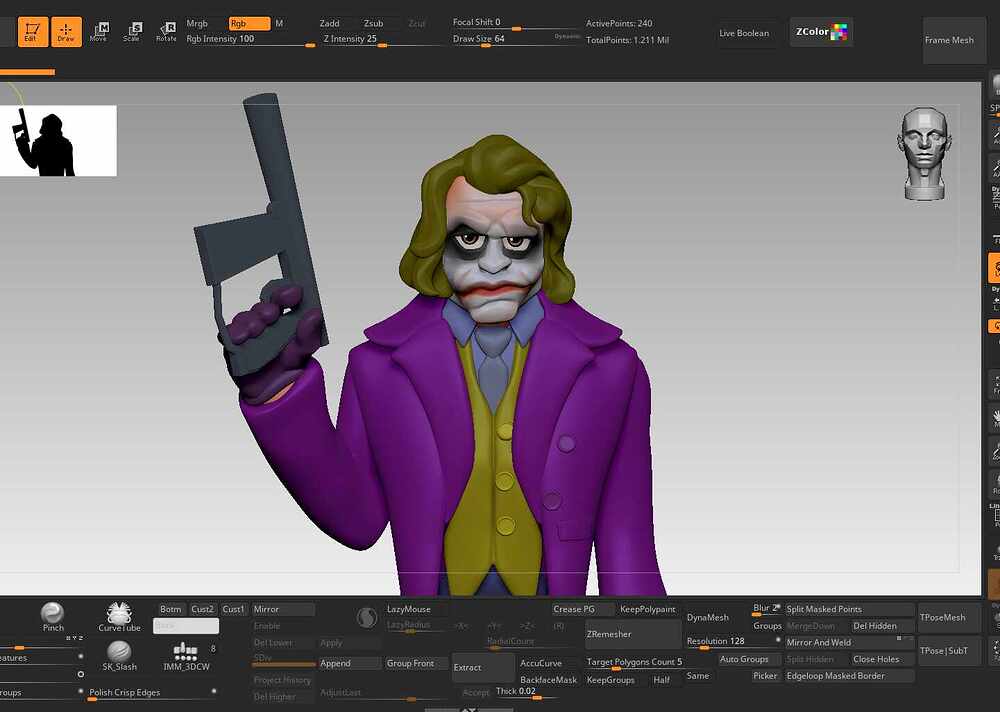Image resolution: width=1000 pixels, height=712 pixels.
Task: Select the Rotate tool icon
Action: pos(166,32)
